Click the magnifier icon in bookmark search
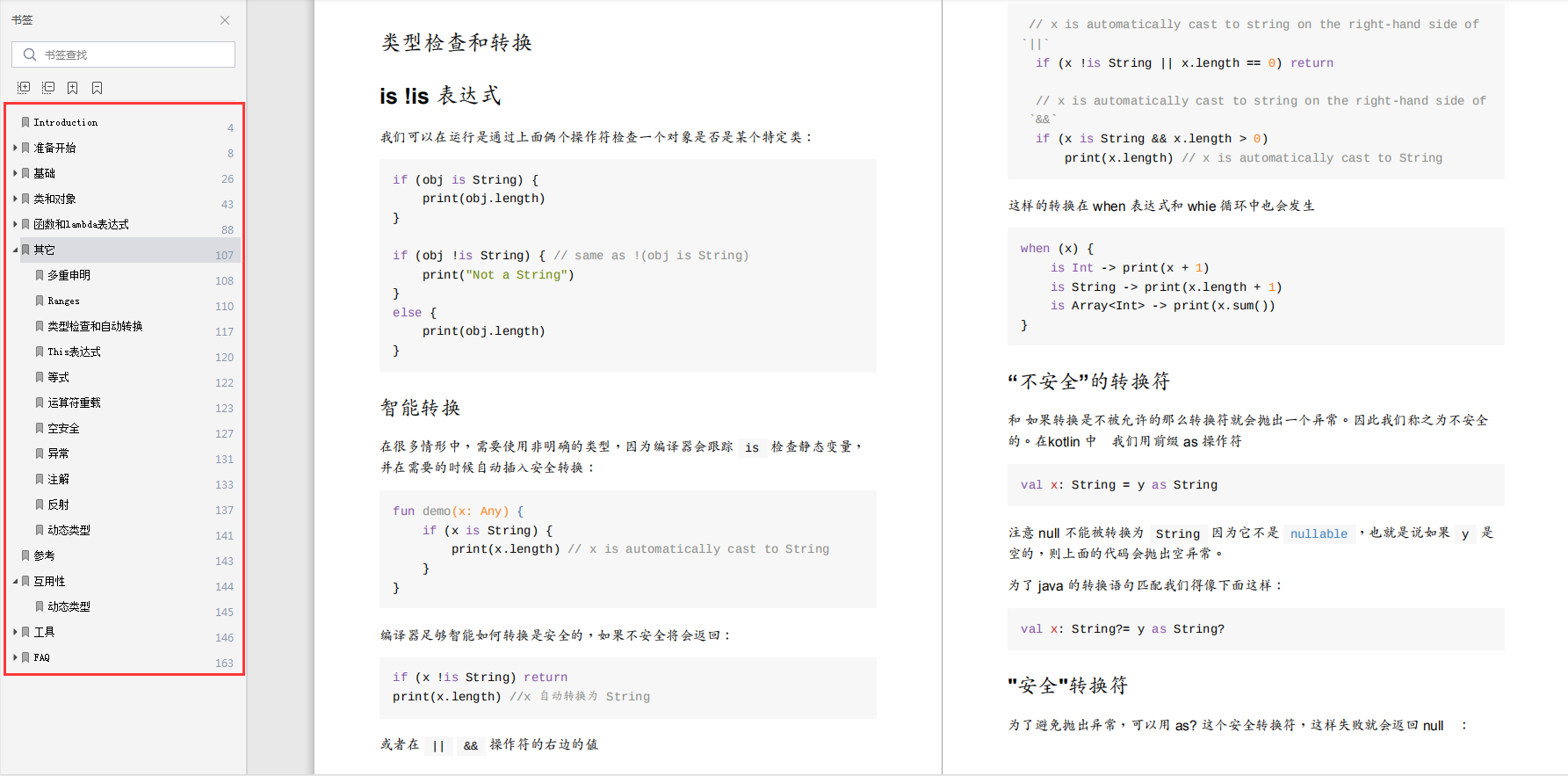 (30, 54)
